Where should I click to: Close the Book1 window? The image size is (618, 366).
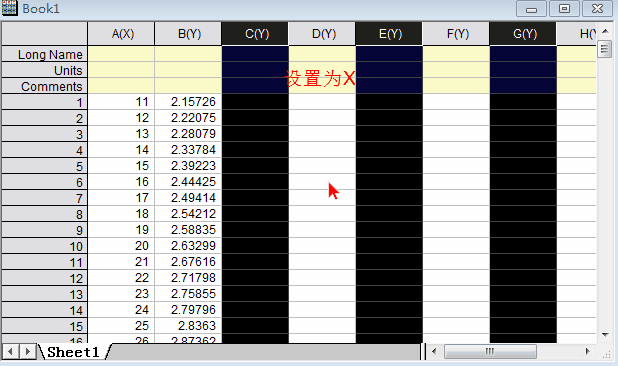click(597, 9)
